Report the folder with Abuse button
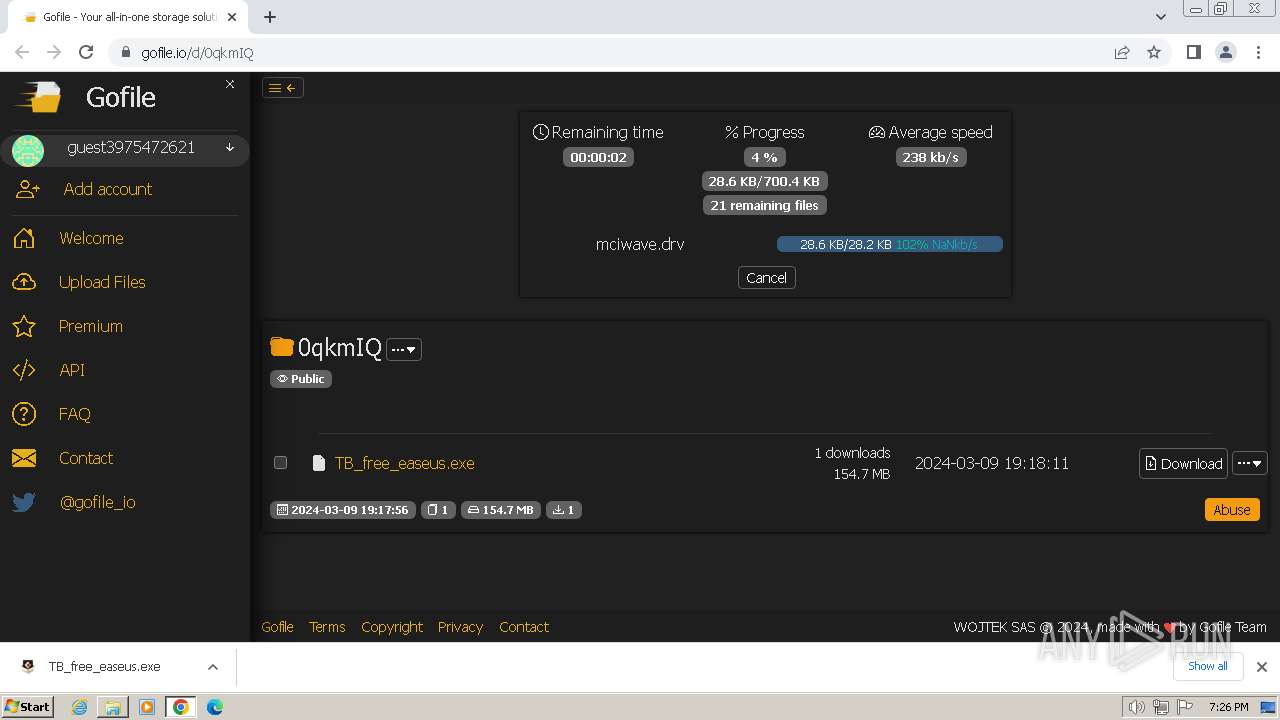This screenshot has height=720, width=1280. 1232,510
